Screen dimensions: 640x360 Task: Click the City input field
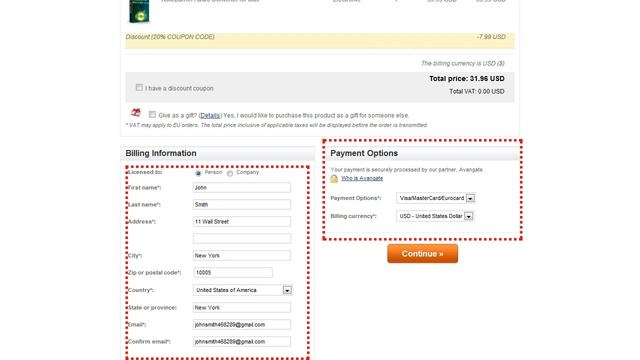click(242, 256)
